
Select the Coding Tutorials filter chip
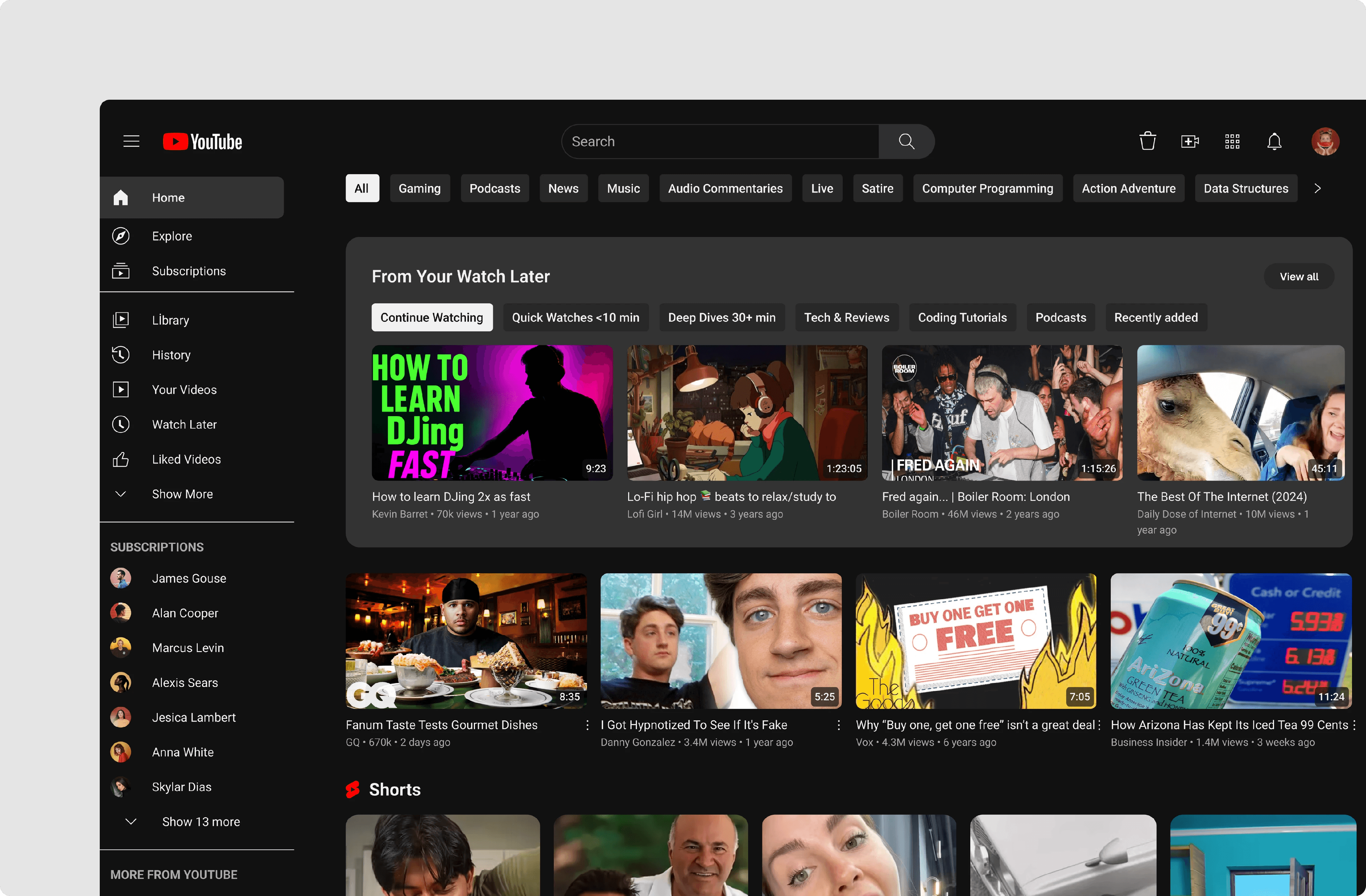pos(962,317)
